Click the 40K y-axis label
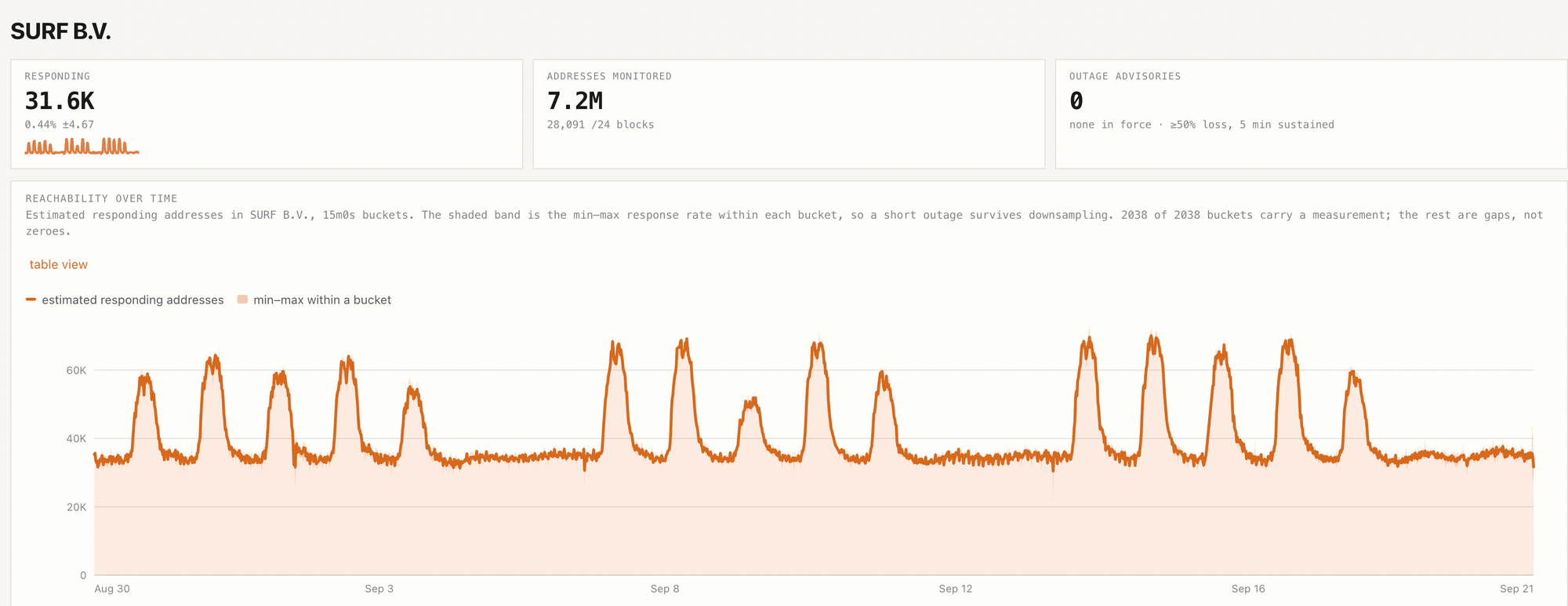The image size is (1568, 606). [x=76, y=438]
